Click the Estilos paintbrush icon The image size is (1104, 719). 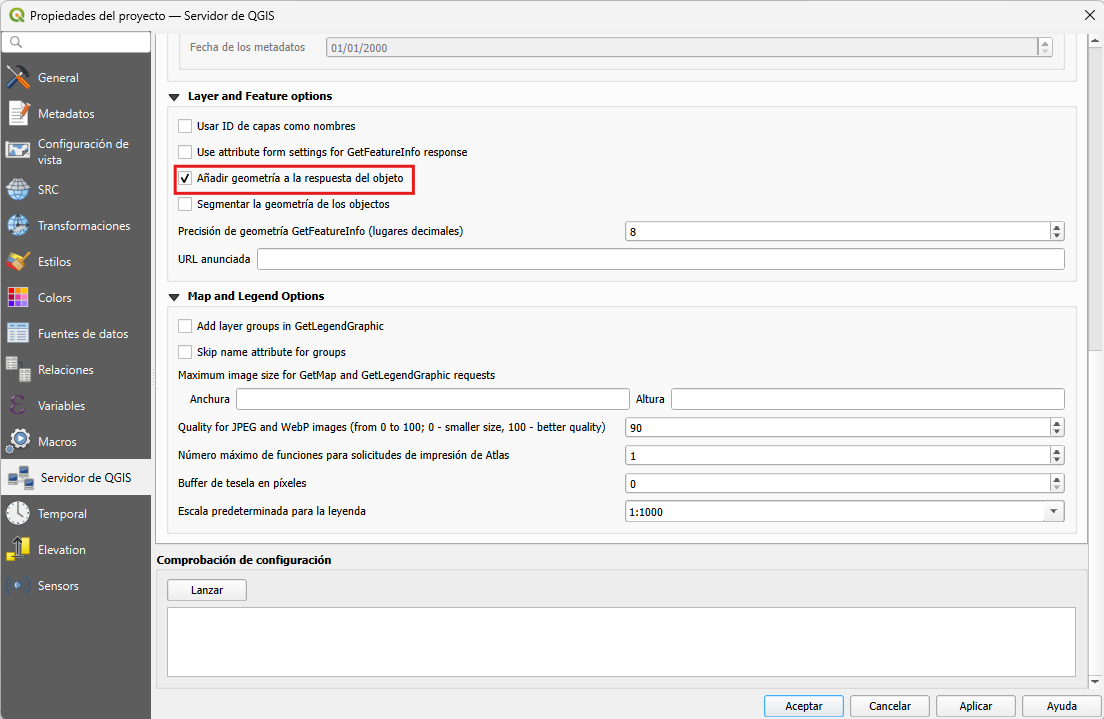pyautogui.click(x=18, y=262)
